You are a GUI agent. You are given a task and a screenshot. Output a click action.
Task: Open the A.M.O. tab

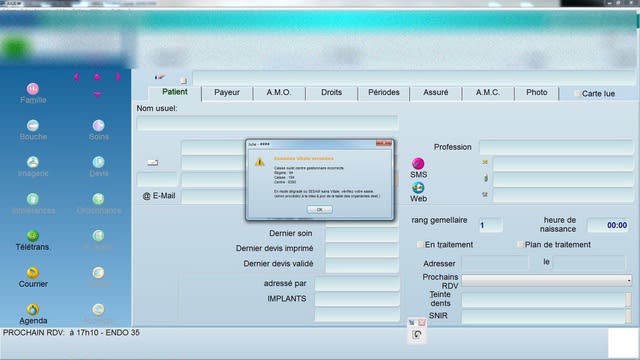(279, 93)
